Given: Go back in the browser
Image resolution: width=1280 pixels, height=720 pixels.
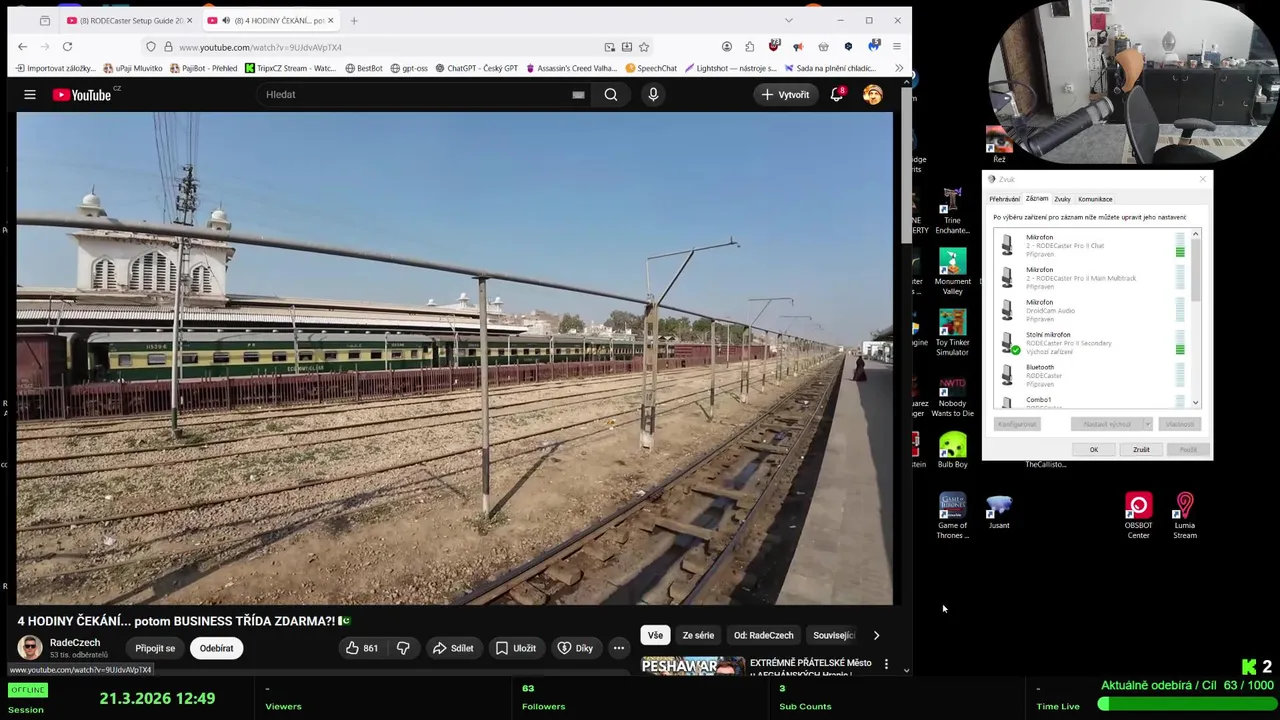Looking at the screenshot, I should coord(22,47).
